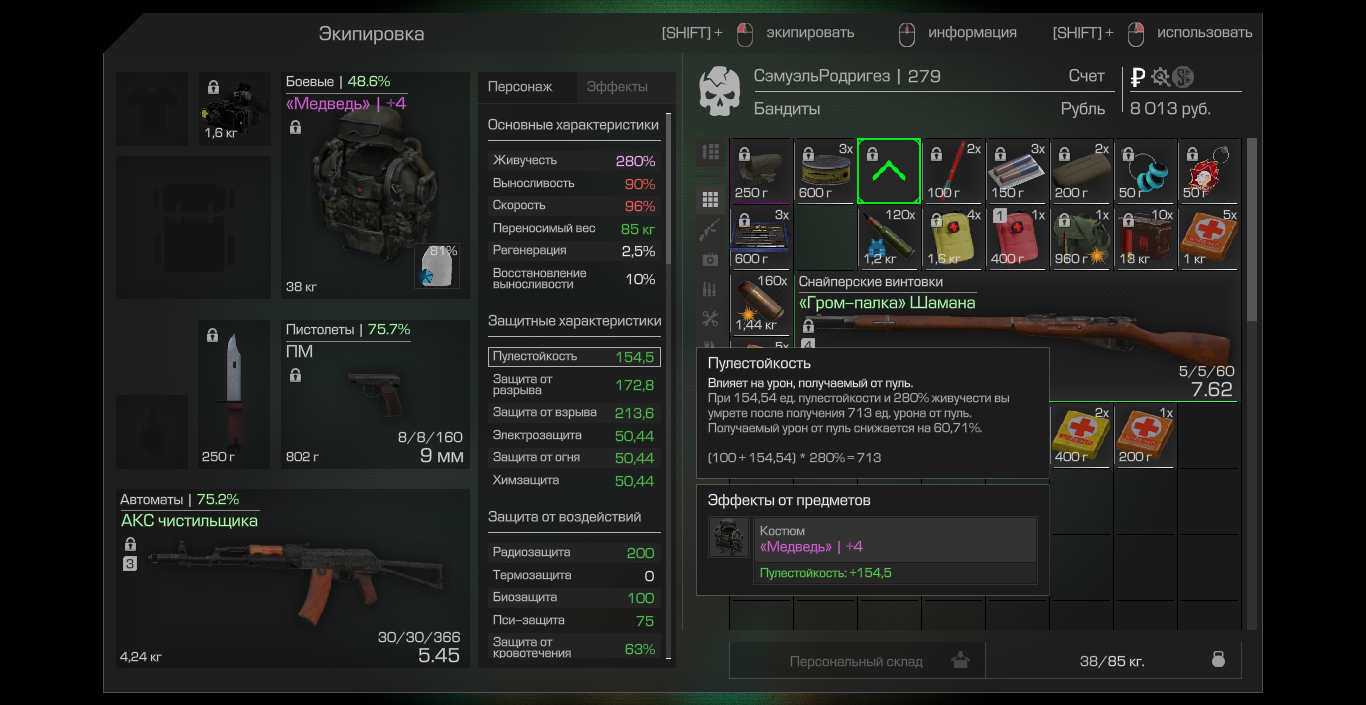This screenshot has width=1366, height=705.
Task: Click the weight kettlebell icon
Action: point(1217,660)
